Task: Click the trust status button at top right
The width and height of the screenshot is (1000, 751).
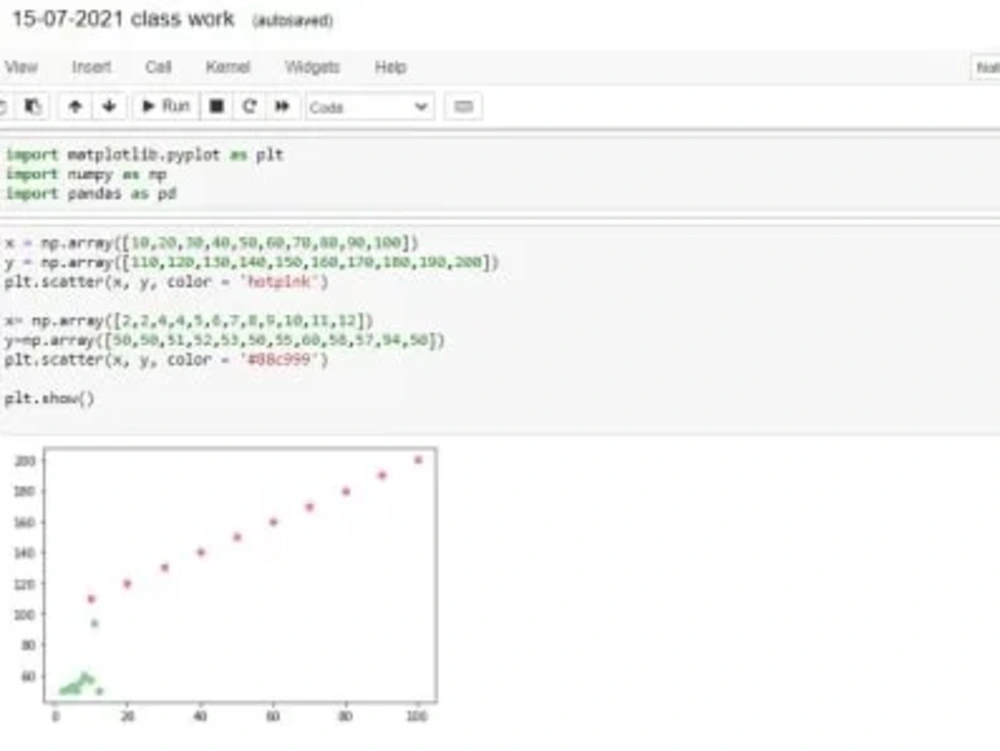Action: [989, 67]
